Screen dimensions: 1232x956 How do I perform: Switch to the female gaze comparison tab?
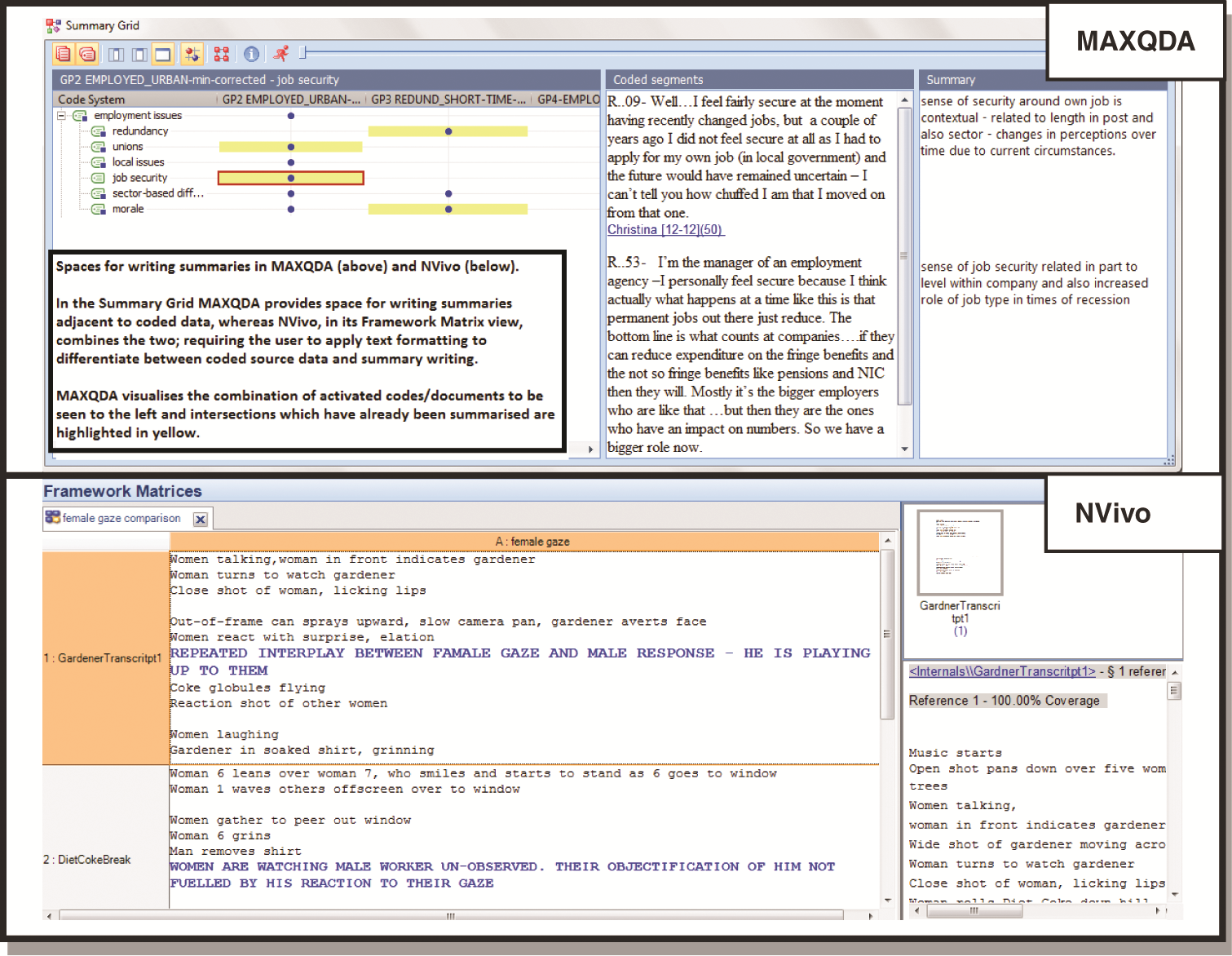click(x=121, y=518)
